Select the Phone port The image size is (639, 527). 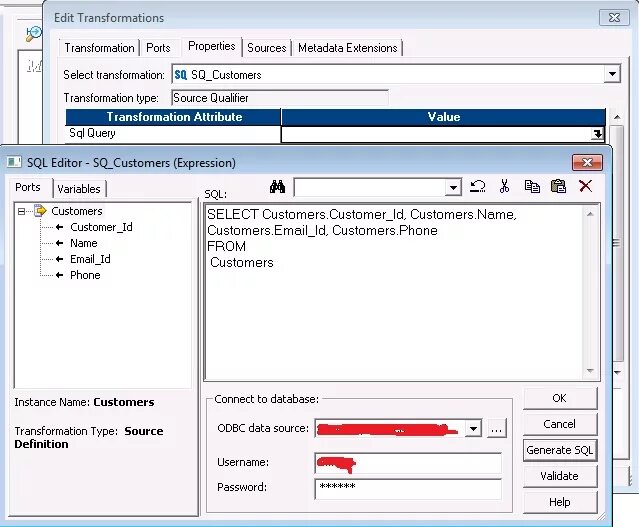(x=85, y=275)
